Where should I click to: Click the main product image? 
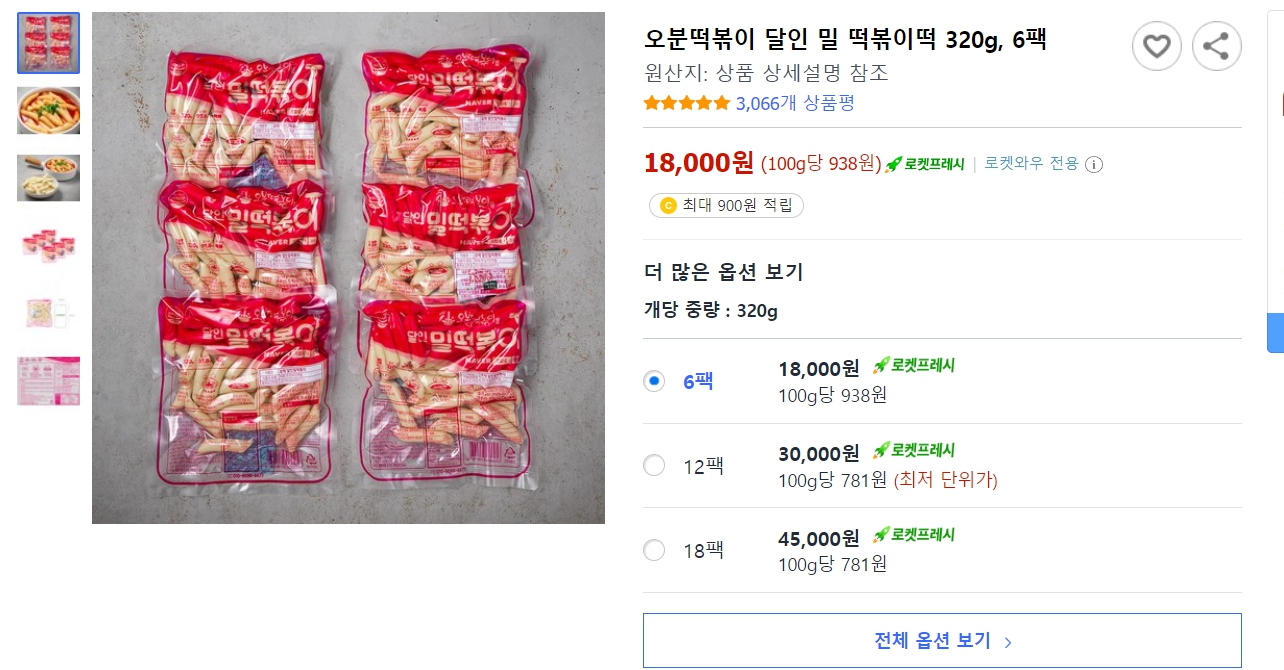(348, 268)
